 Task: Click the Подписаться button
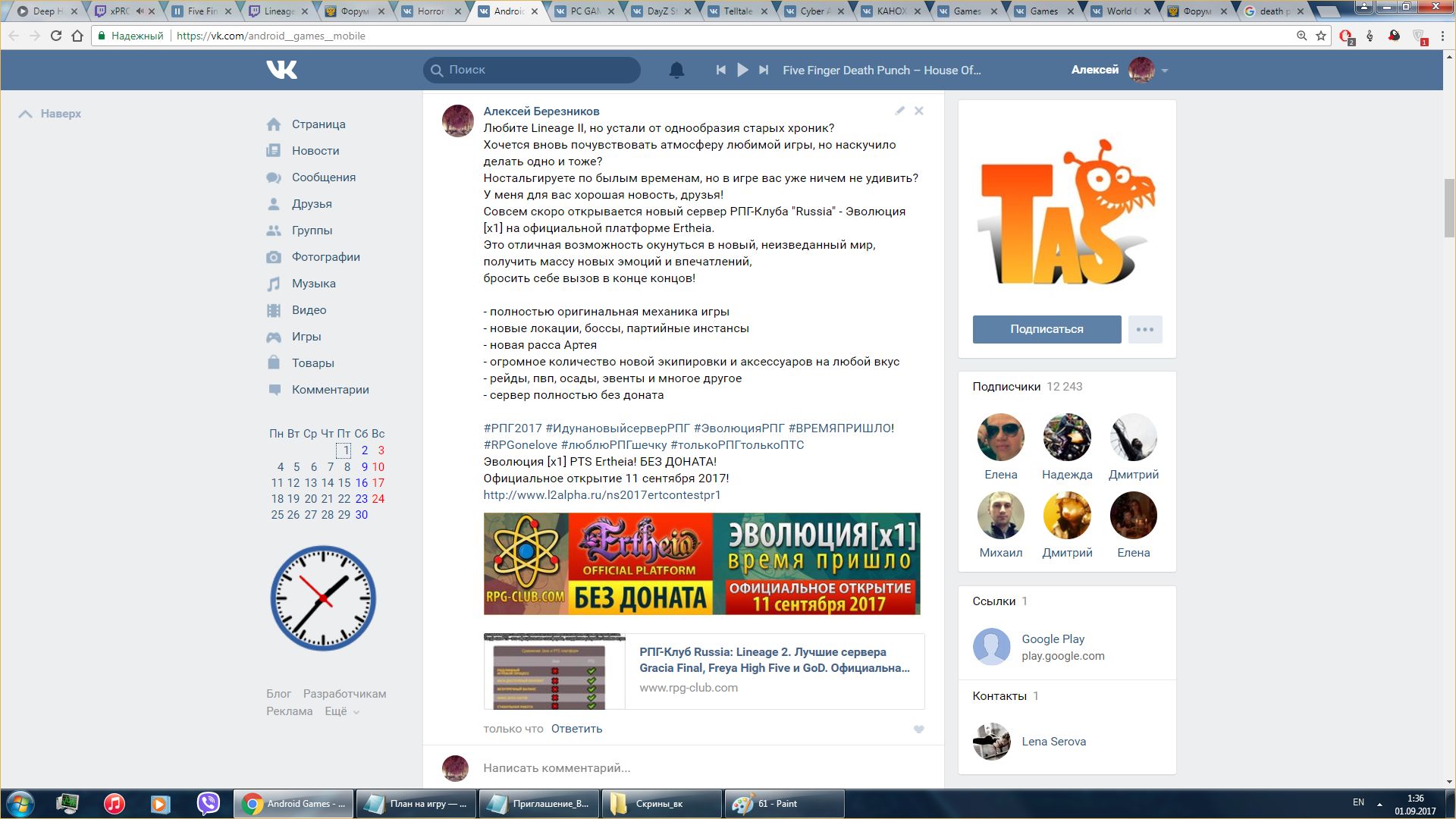(x=1046, y=329)
